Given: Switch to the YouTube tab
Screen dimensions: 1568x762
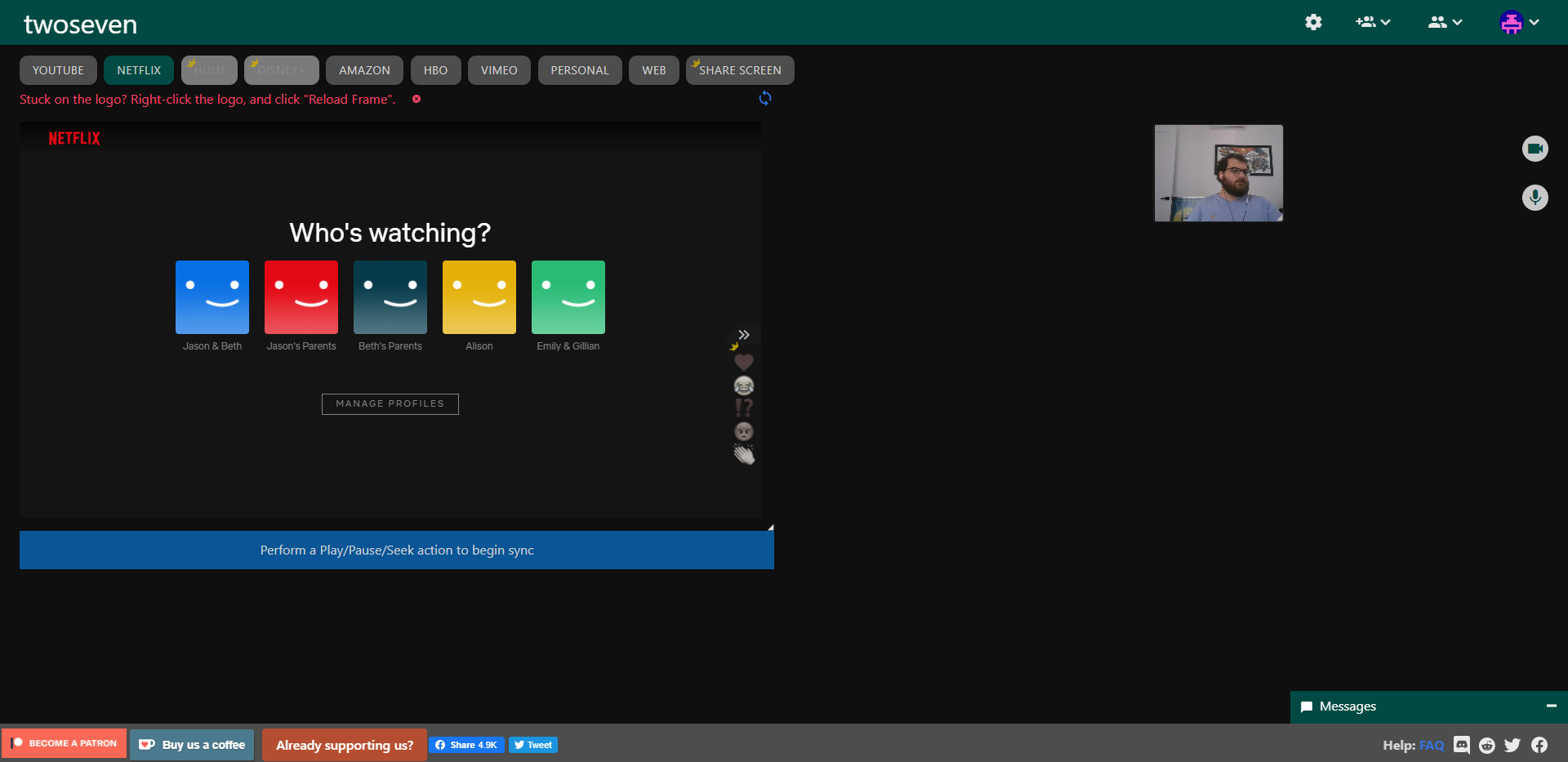Looking at the screenshot, I should 58,70.
